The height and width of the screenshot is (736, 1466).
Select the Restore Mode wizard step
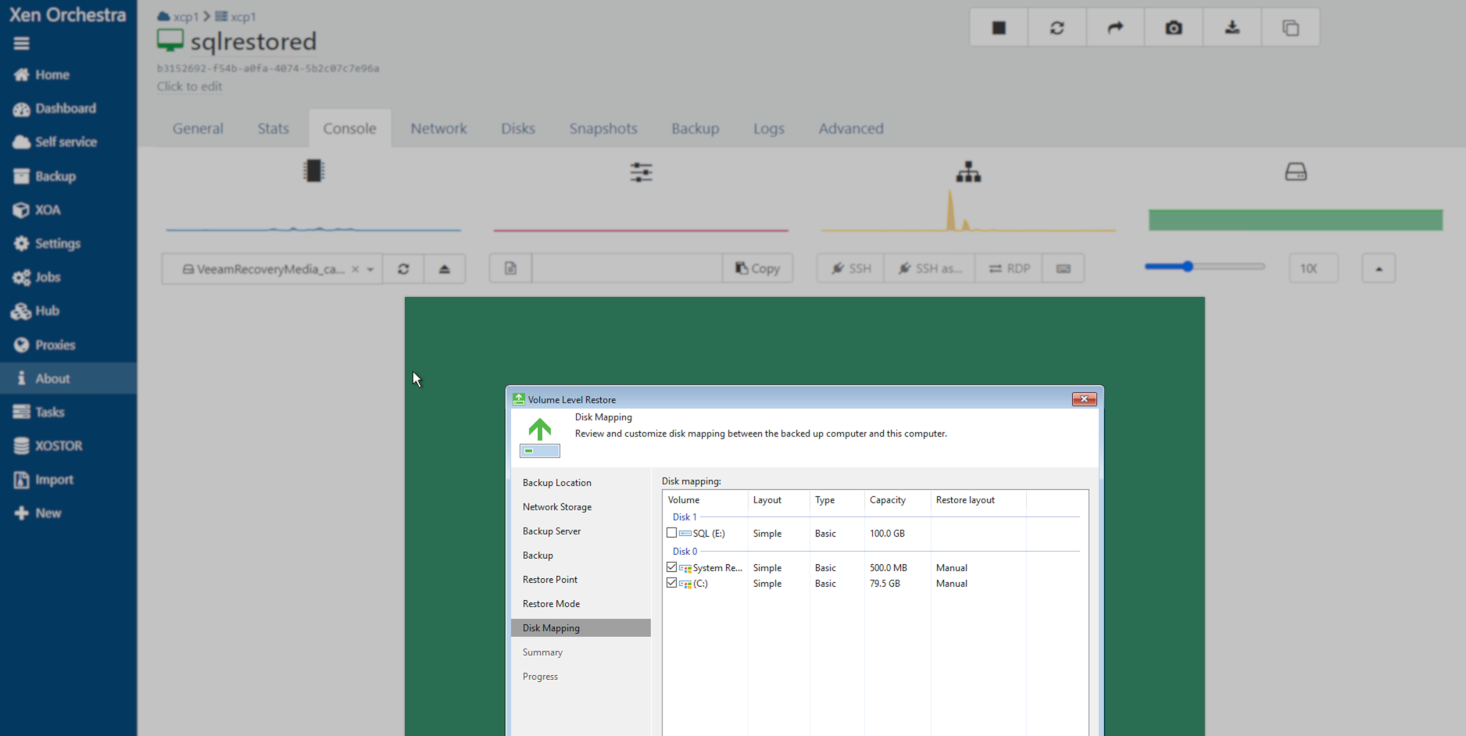pyautogui.click(x=551, y=604)
